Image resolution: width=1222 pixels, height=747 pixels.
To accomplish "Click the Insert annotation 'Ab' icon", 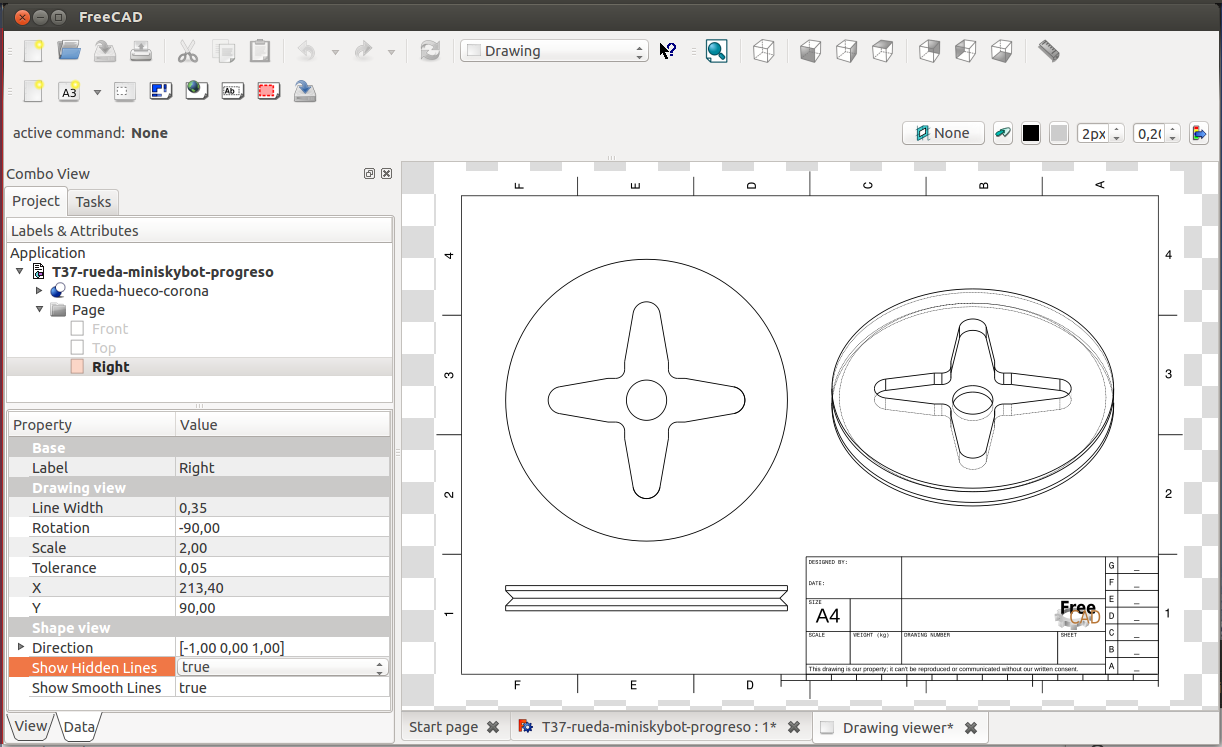I will point(232,92).
